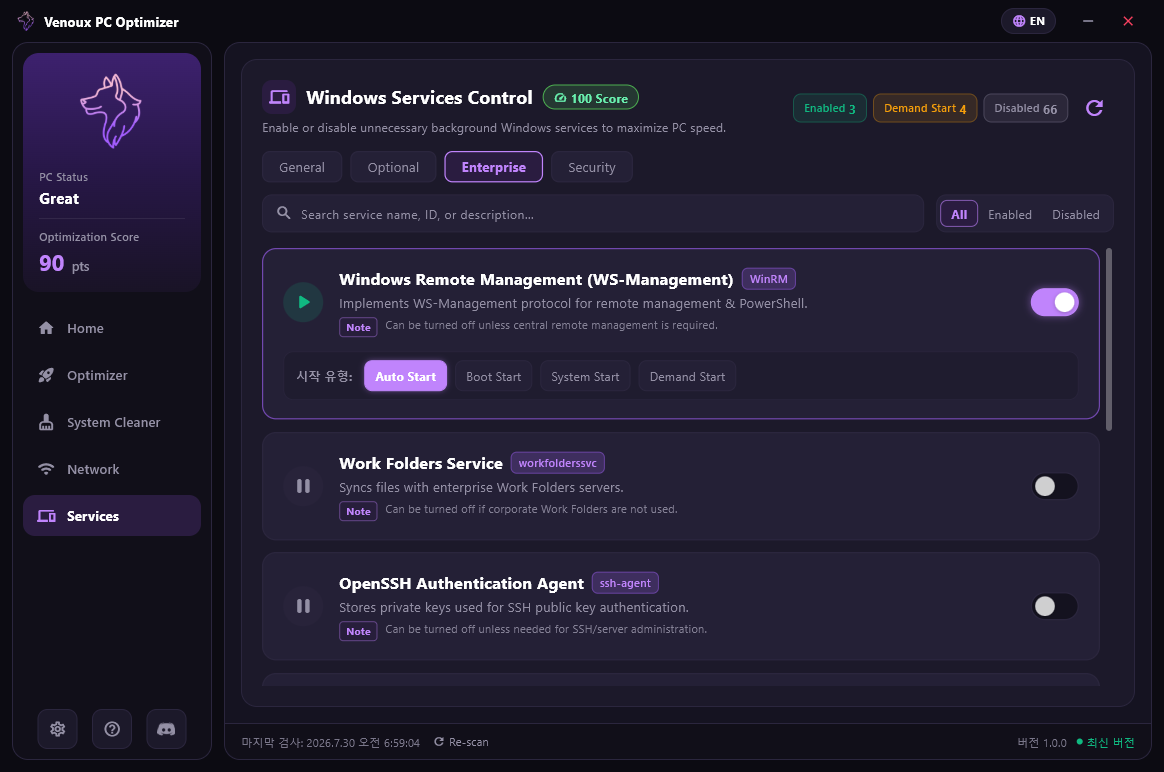Click the WinRM service ID tag

coord(768,279)
